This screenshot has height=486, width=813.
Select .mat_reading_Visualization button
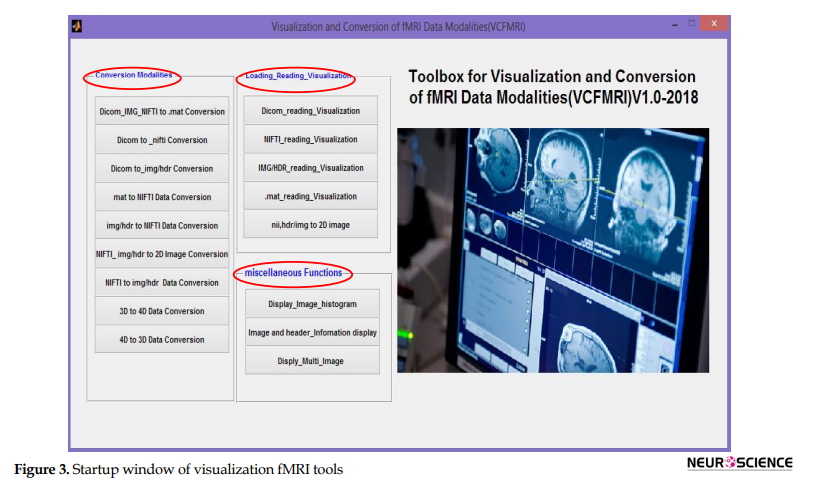(311, 196)
